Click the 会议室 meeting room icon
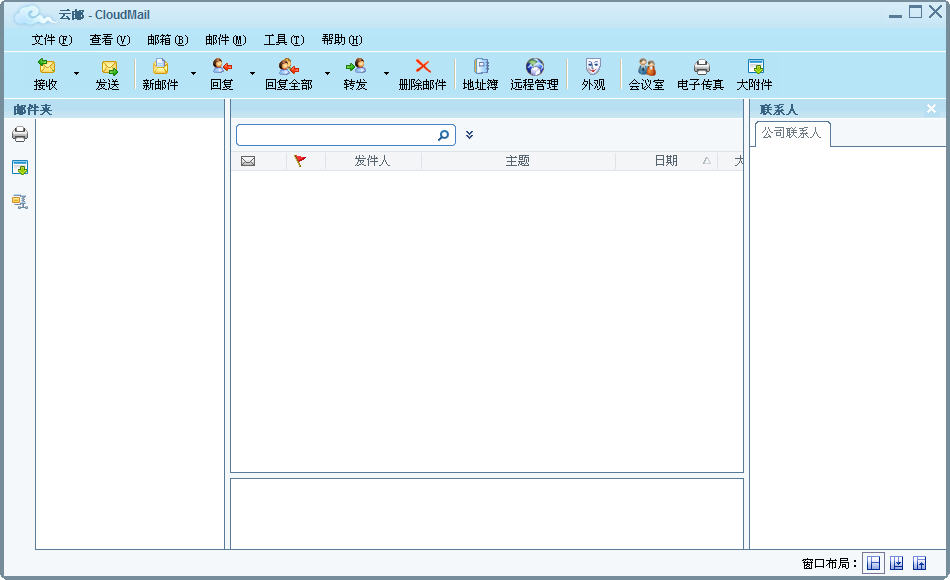The width and height of the screenshot is (950, 580). click(x=645, y=72)
